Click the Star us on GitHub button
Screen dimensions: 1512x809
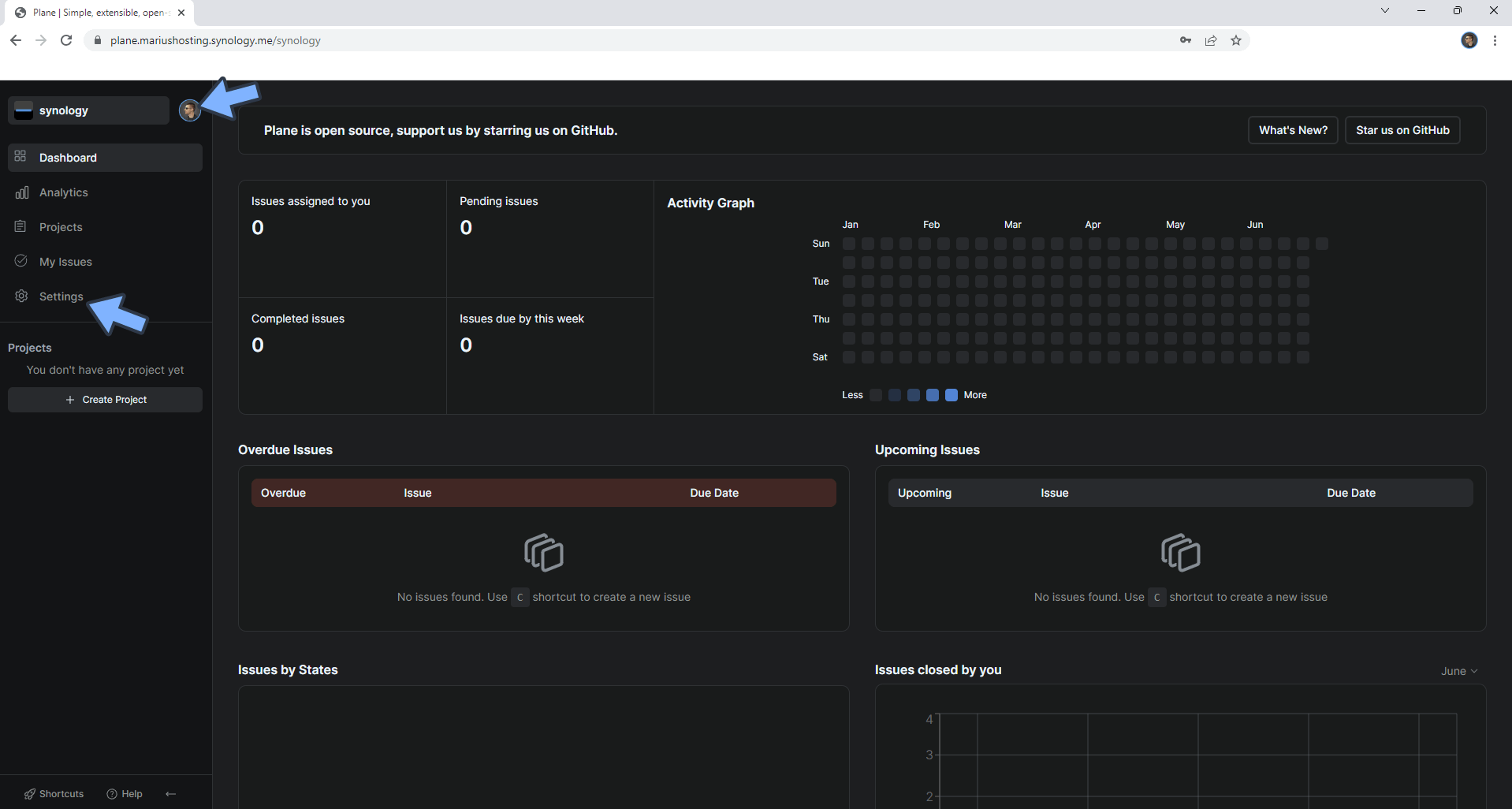pos(1402,129)
